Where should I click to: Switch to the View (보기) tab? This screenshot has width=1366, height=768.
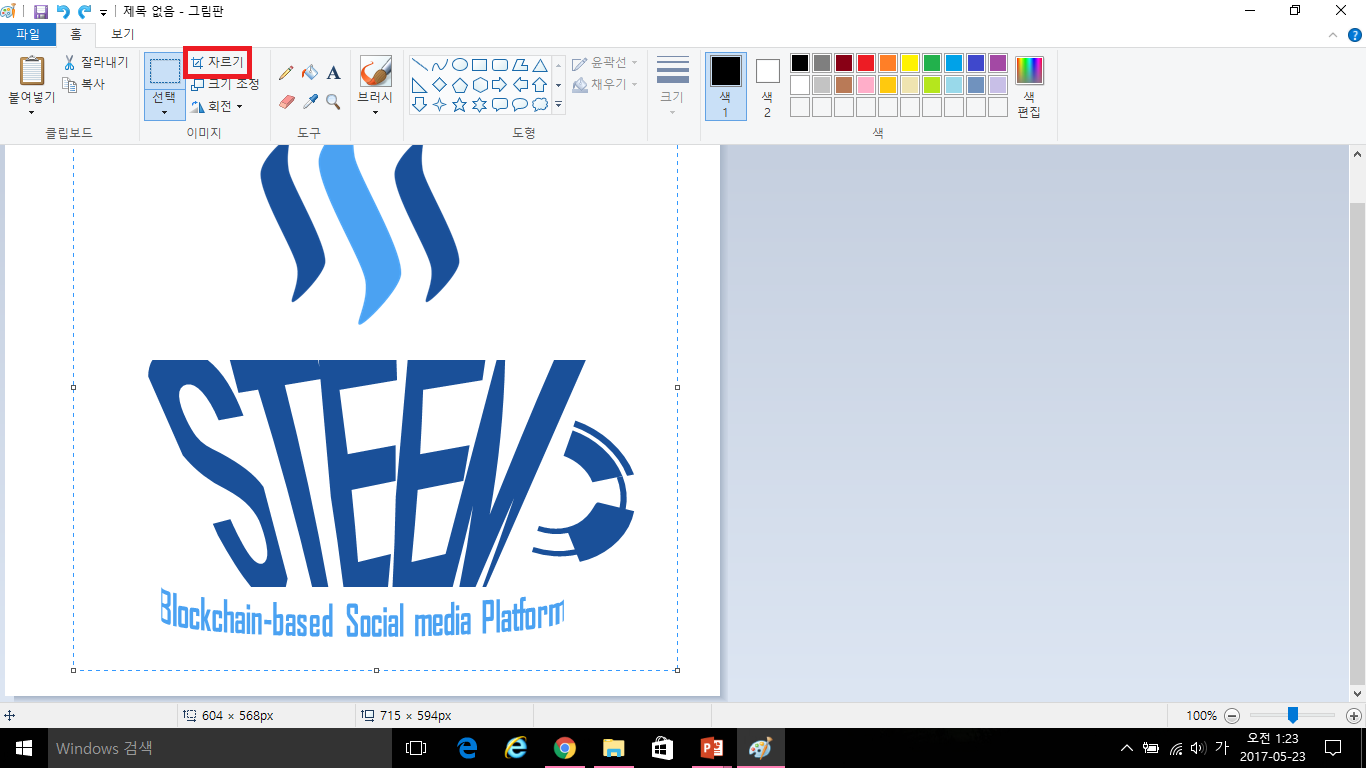click(x=123, y=34)
